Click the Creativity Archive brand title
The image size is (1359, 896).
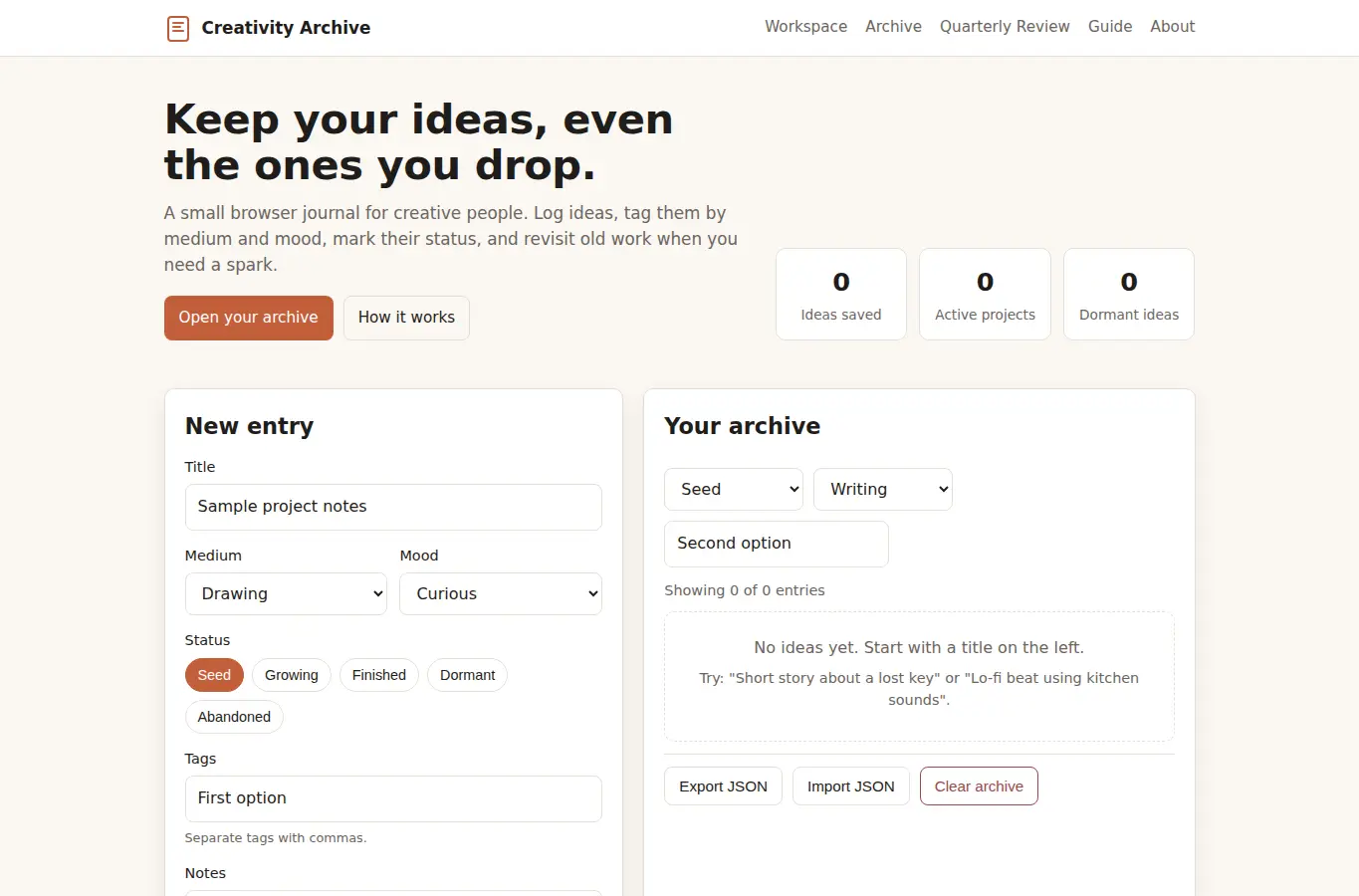tap(286, 28)
